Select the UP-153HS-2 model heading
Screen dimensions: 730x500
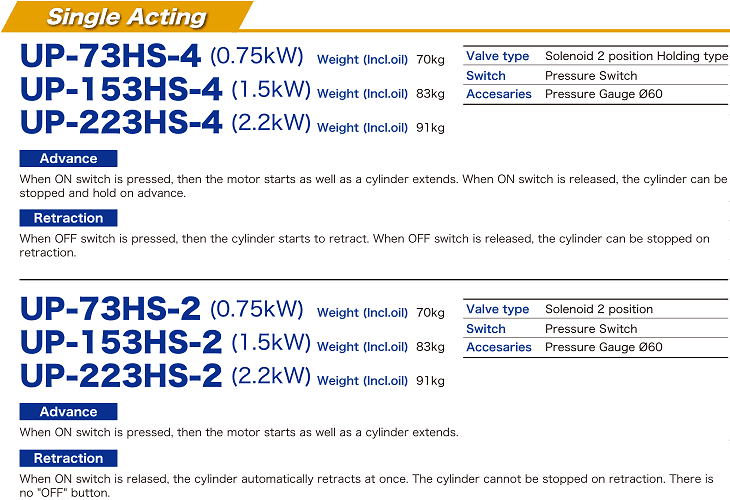(121, 343)
